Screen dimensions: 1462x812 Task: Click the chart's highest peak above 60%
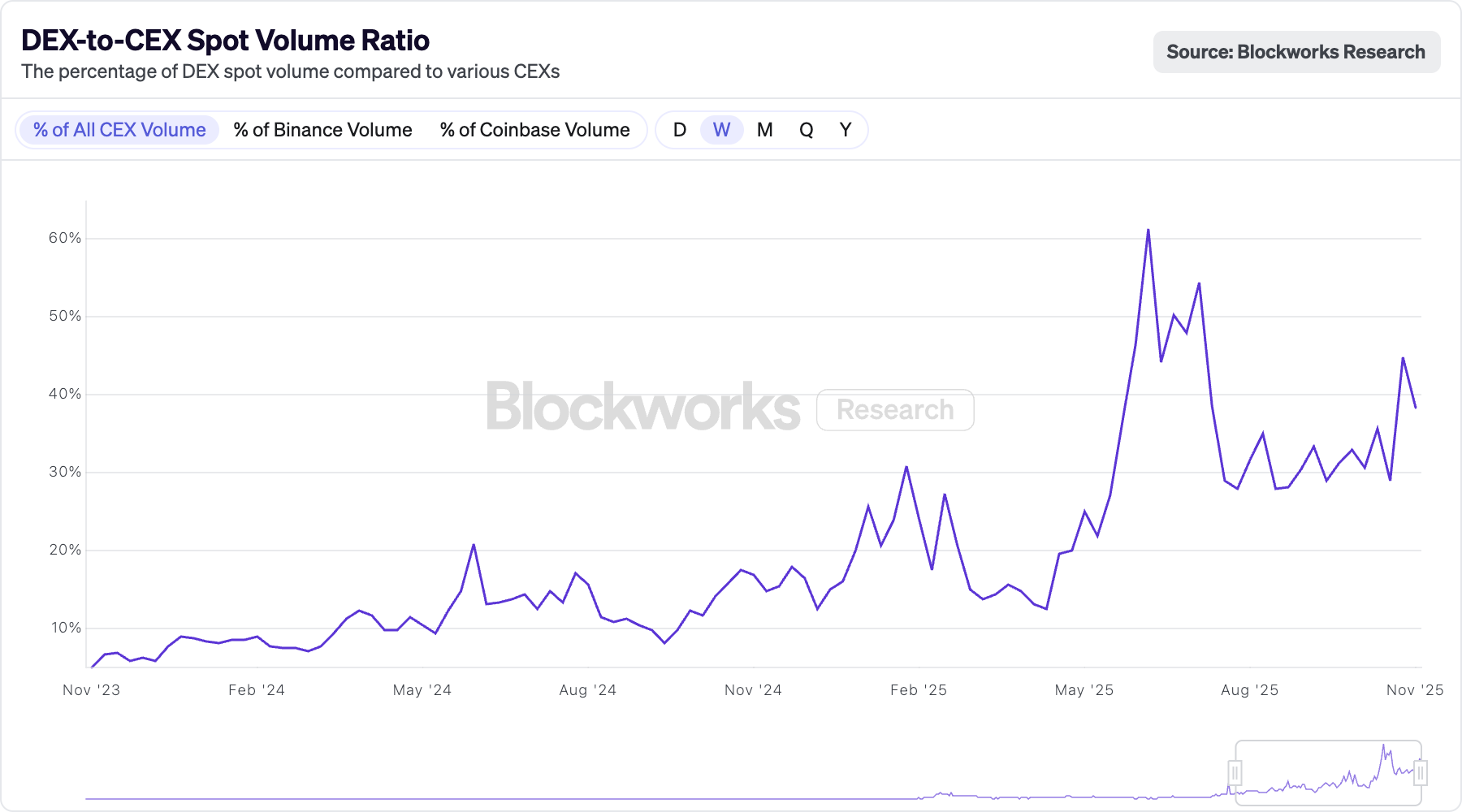pos(1148,231)
